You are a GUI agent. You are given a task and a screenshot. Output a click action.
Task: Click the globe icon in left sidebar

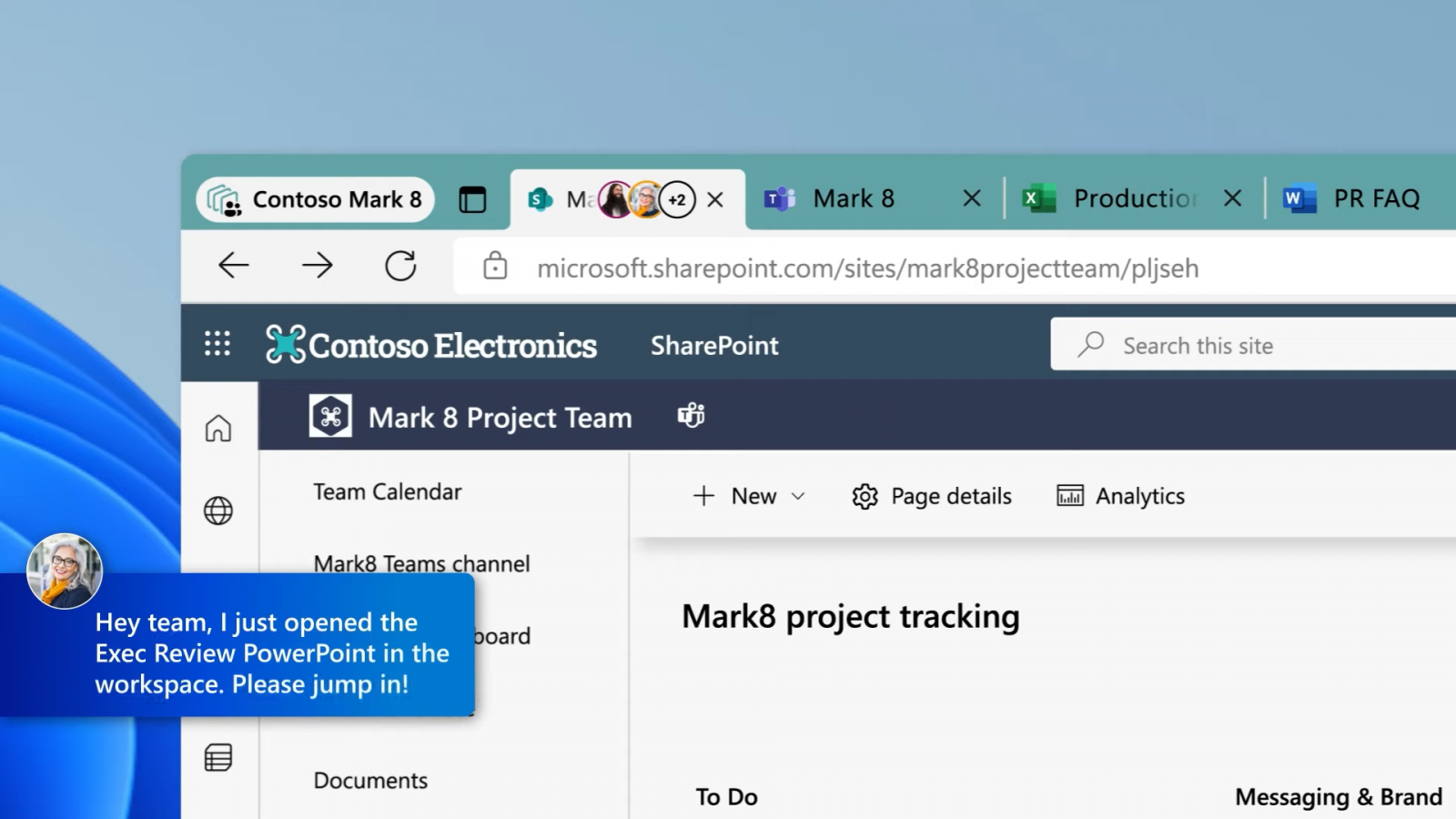(x=218, y=511)
